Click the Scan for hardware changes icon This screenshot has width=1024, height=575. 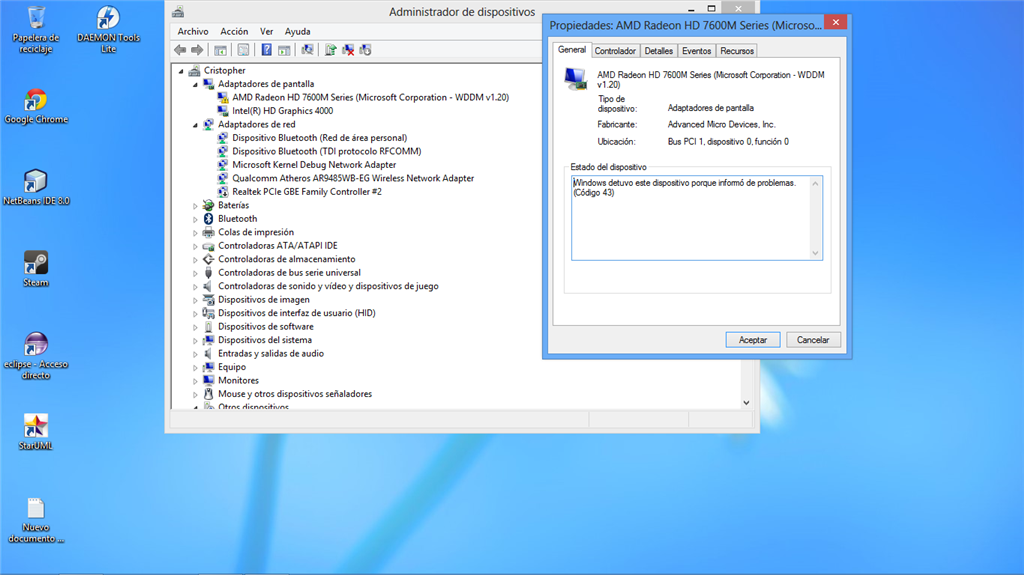click(x=307, y=50)
